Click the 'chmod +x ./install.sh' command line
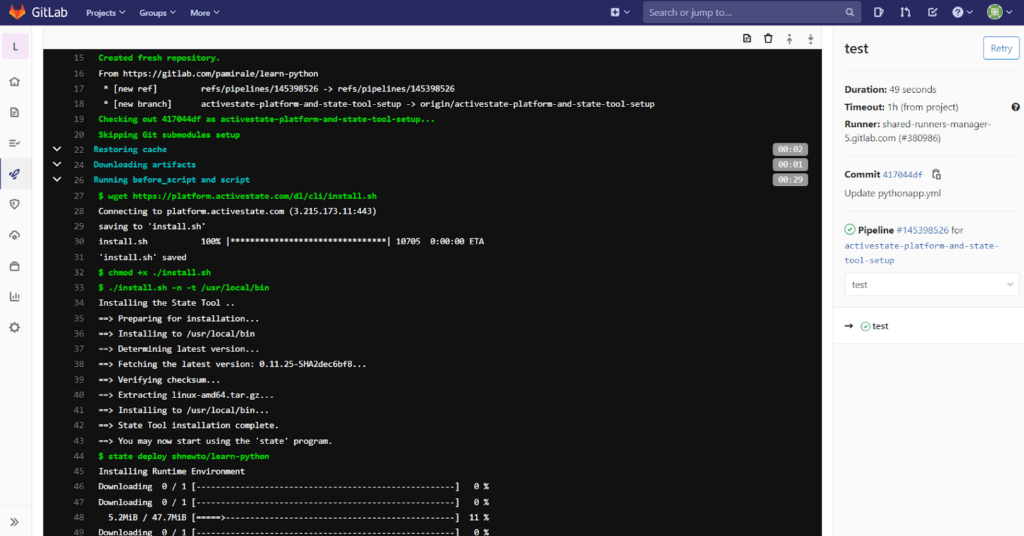The height and width of the screenshot is (536, 1024). [x=154, y=272]
